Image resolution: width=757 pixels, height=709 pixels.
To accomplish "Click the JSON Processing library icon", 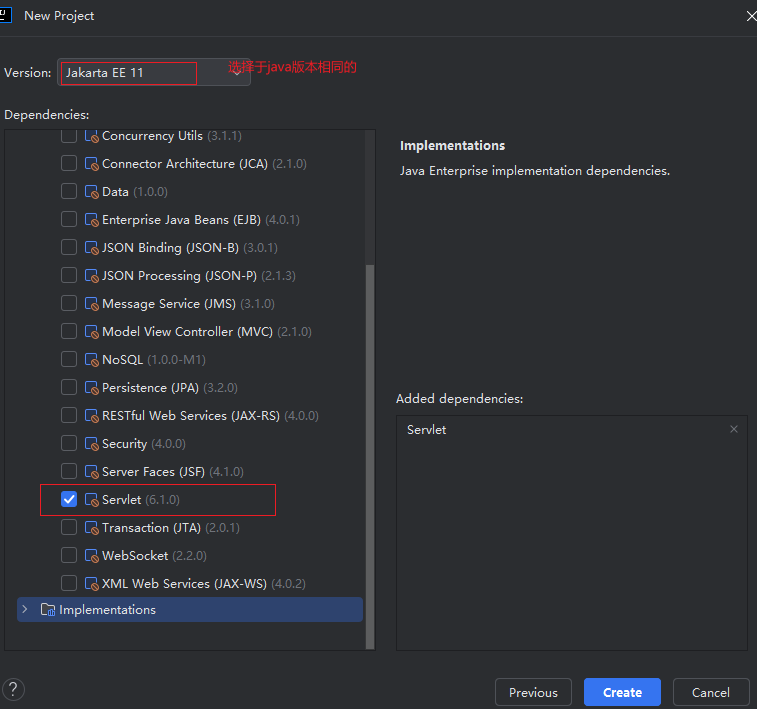I will click(91, 276).
